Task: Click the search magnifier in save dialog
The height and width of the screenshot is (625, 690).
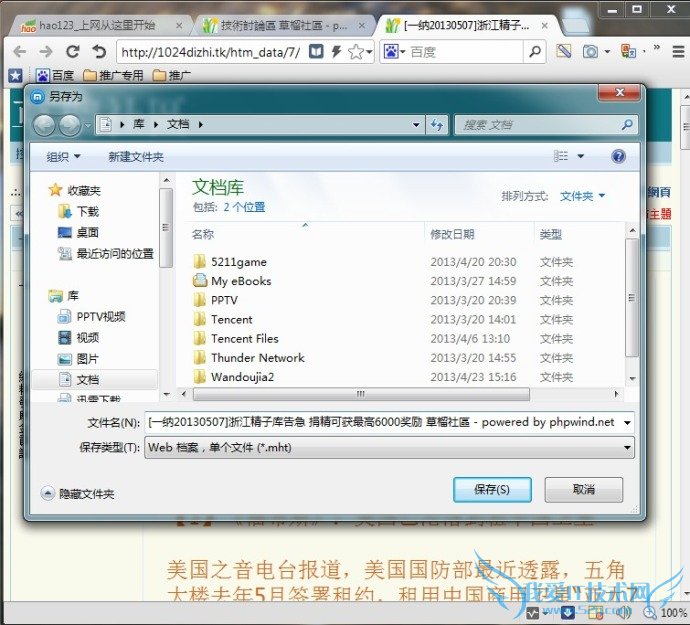Action: coord(627,125)
